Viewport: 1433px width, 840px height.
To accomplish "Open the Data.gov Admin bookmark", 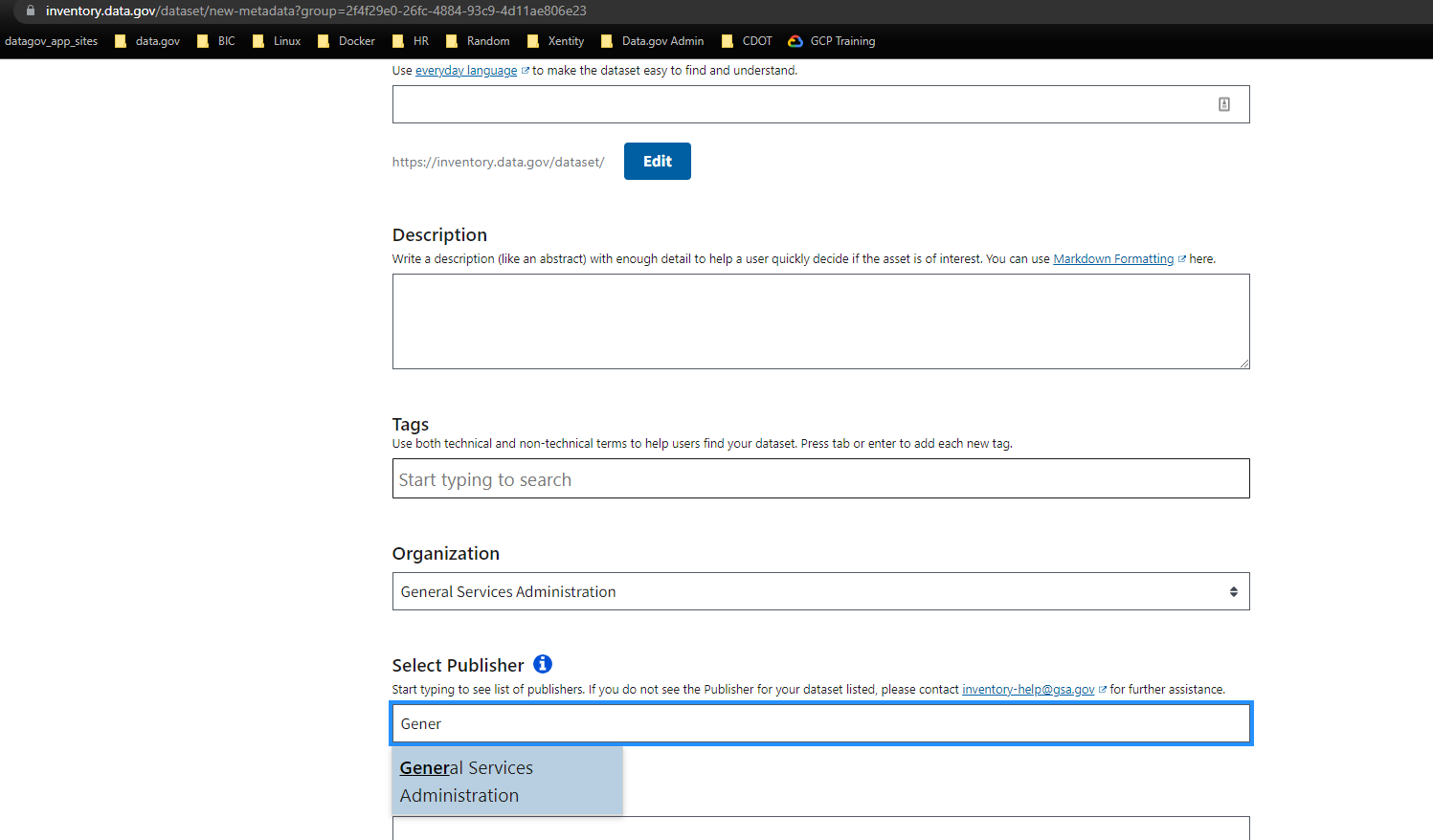I will pyautogui.click(x=661, y=41).
